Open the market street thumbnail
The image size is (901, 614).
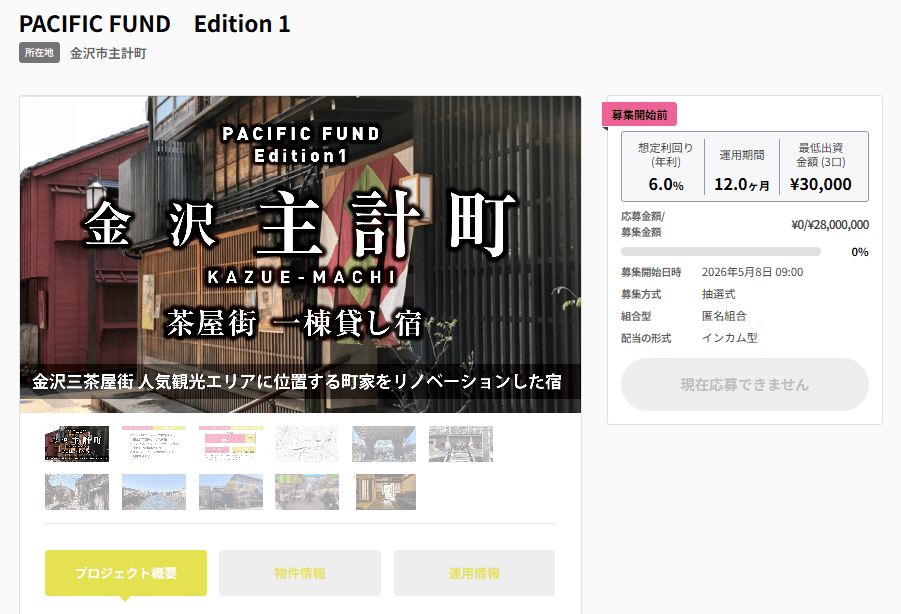[x=307, y=492]
